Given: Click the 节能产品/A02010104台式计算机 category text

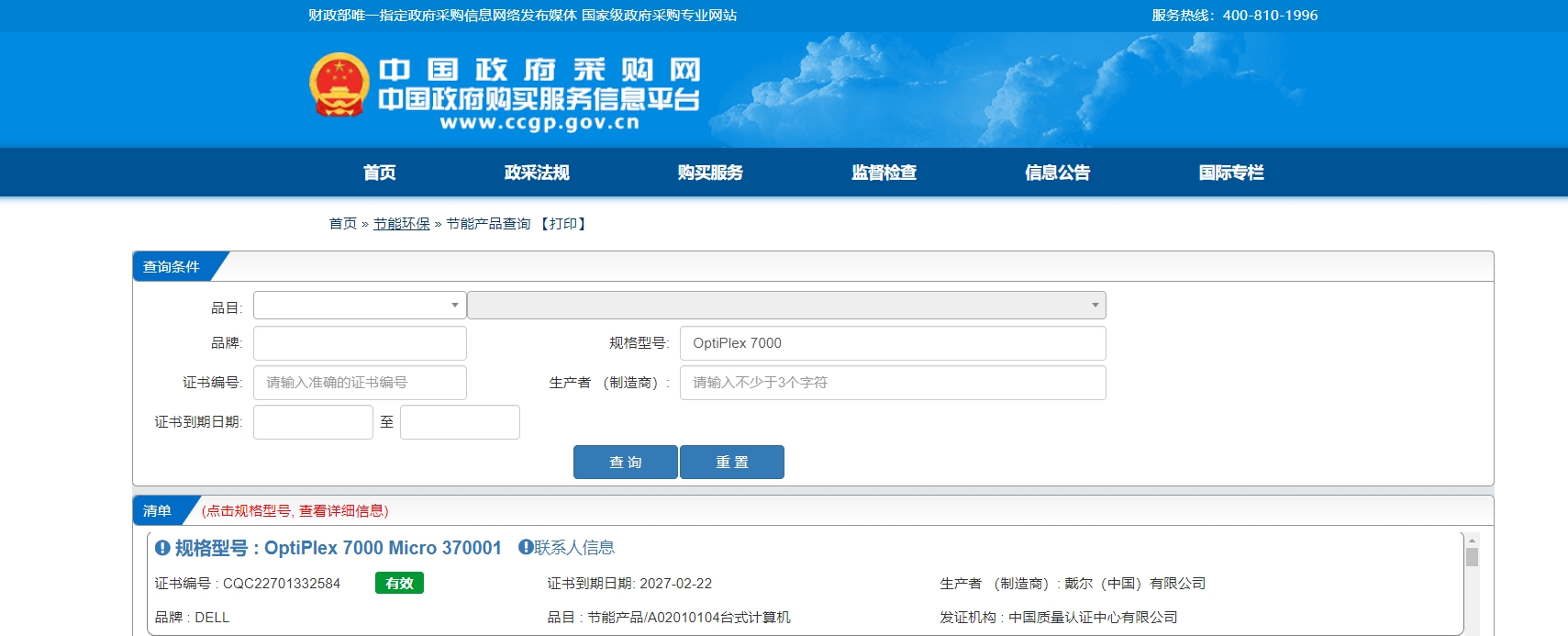Looking at the screenshot, I should coord(689,618).
